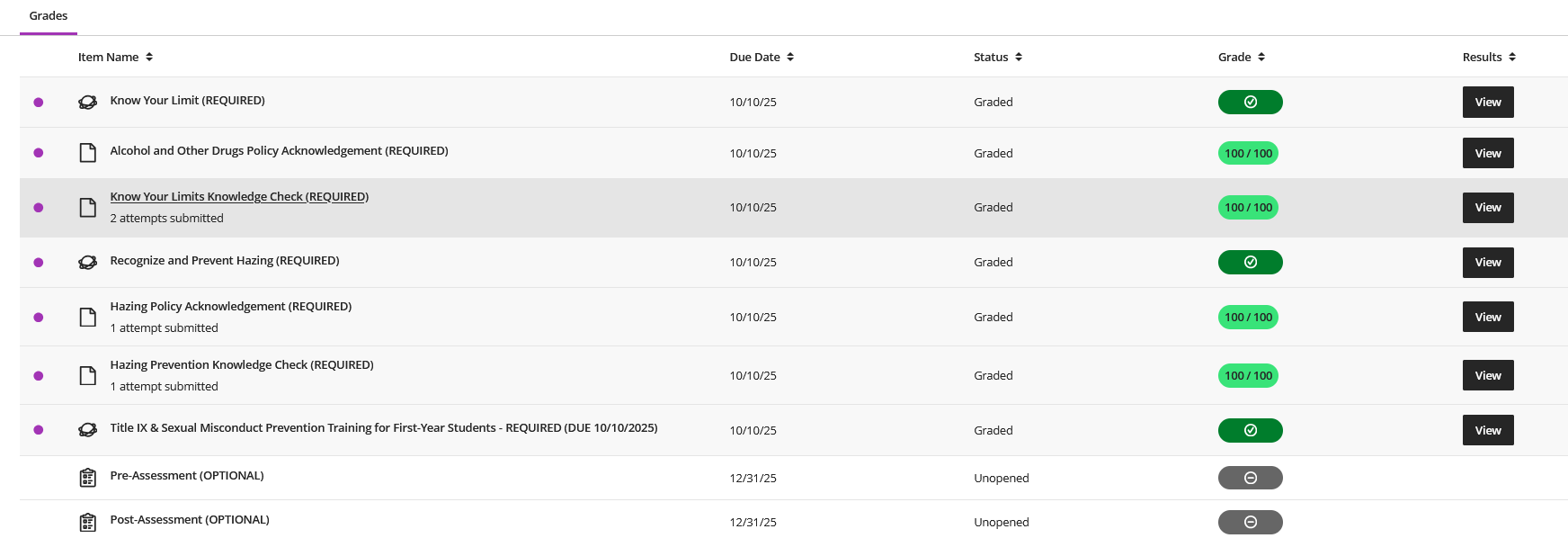Sort the Results column
The image size is (1568, 556).
click(1512, 57)
